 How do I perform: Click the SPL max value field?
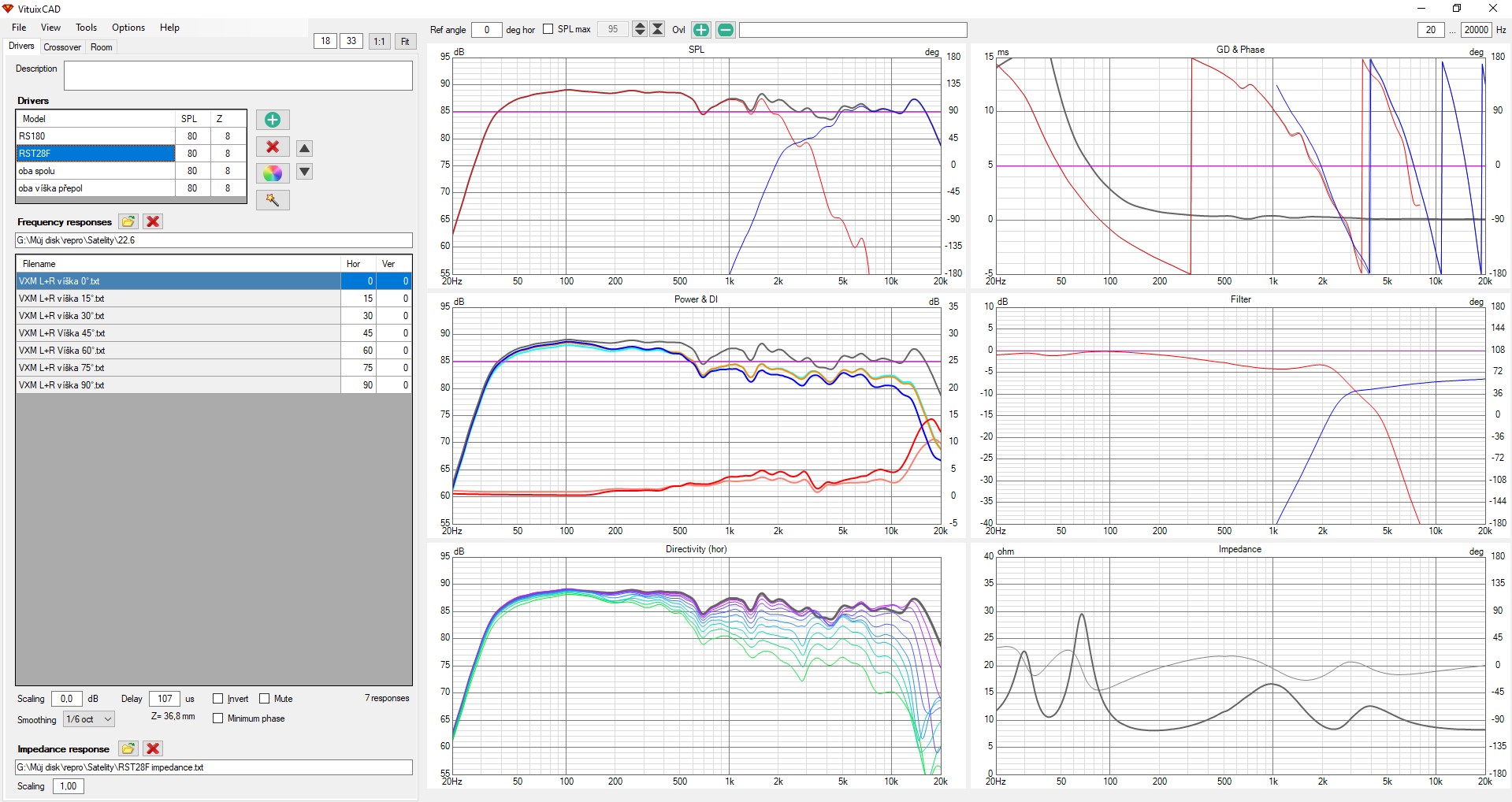click(x=613, y=29)
